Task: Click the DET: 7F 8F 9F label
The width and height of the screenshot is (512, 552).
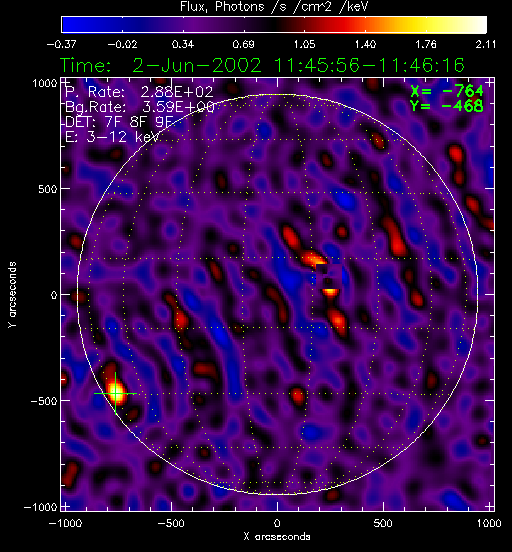Action: tap(120, 122)
